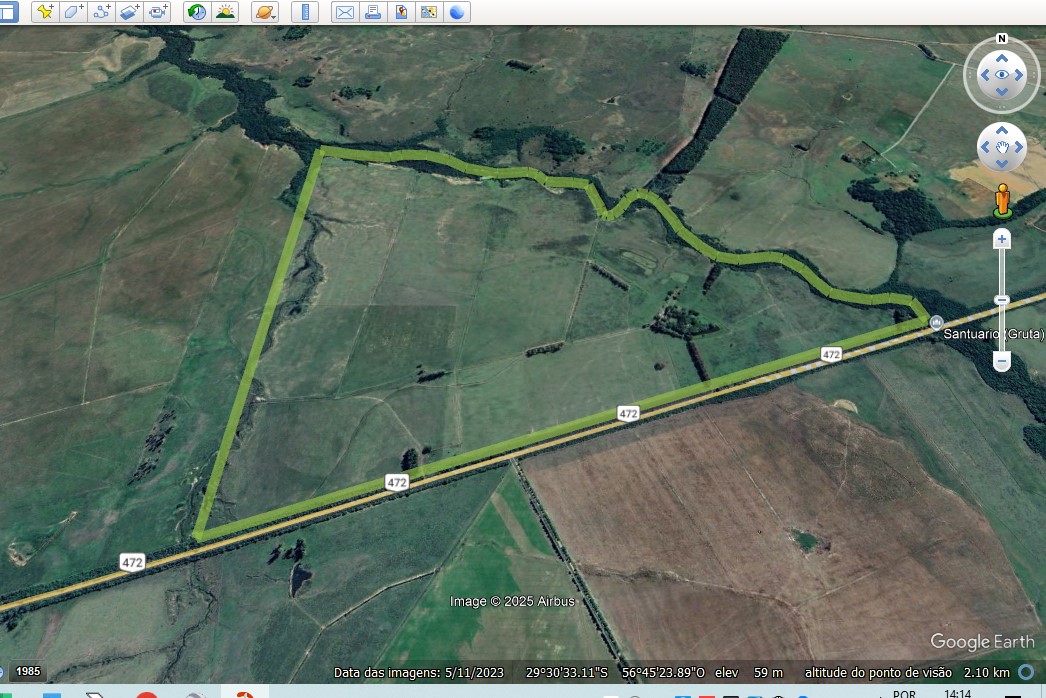Viewport: 1046px width, 698px height.
Task: Click the zoom slider handle
Action: pyautogui.click(x=1001, y=300)
